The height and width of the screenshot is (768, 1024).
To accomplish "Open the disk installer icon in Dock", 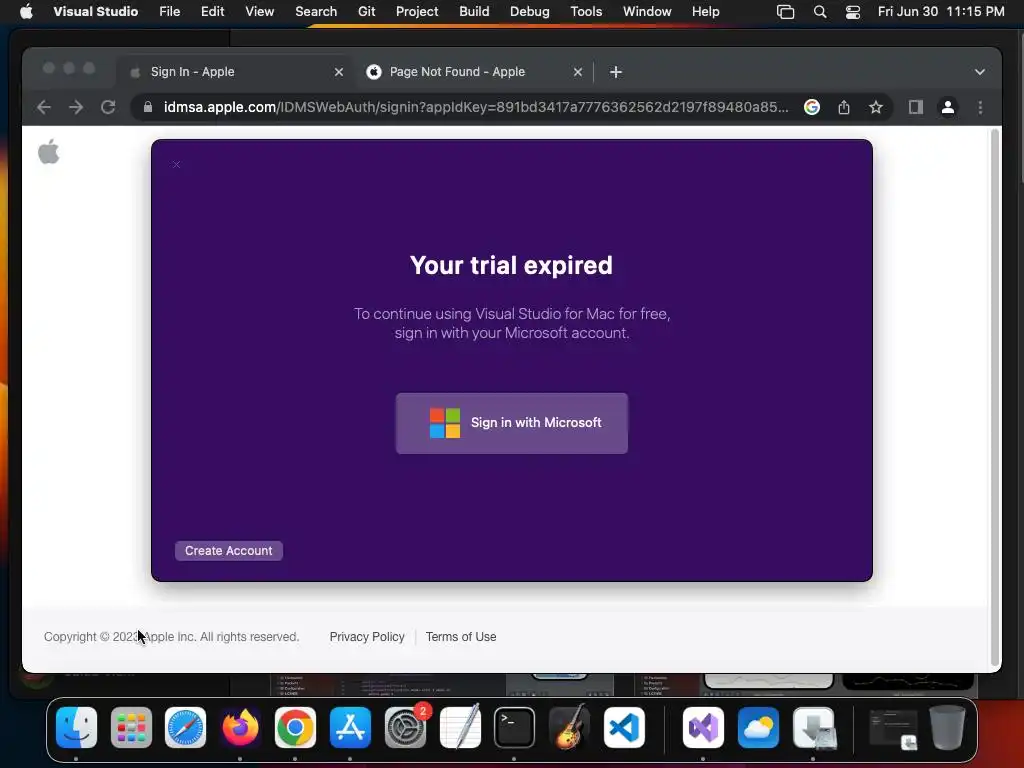I will (814, 728).
